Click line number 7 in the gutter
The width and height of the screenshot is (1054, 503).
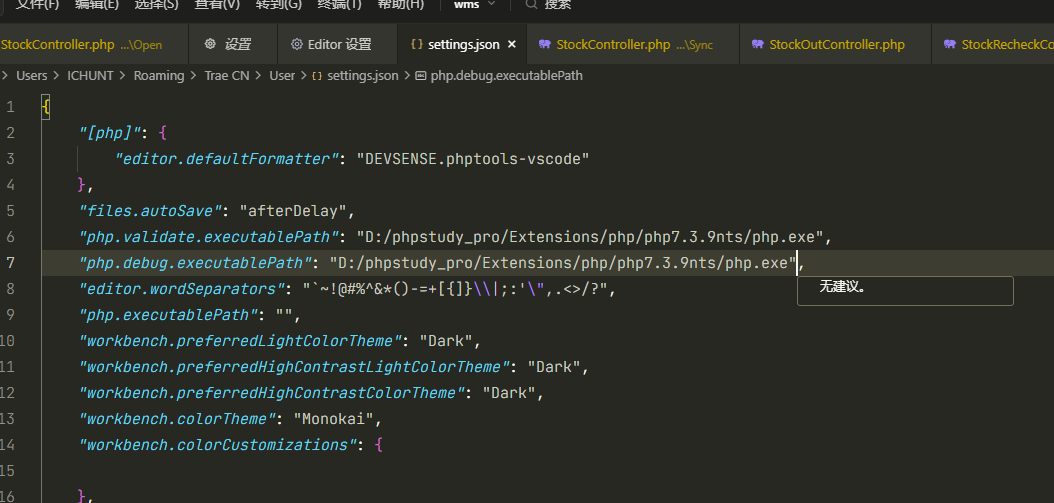pos(11,262)
